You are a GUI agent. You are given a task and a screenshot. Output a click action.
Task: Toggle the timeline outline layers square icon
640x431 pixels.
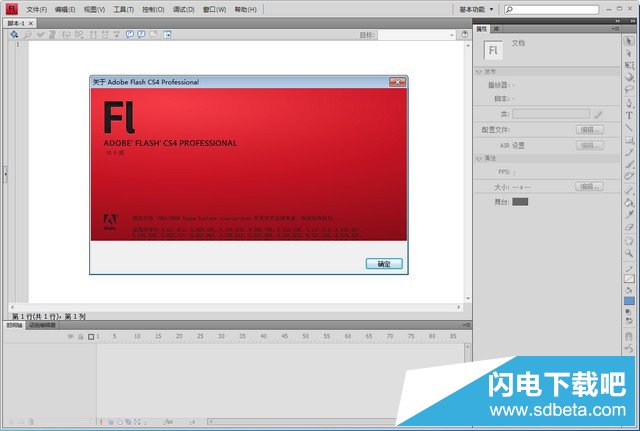point(91,336)
